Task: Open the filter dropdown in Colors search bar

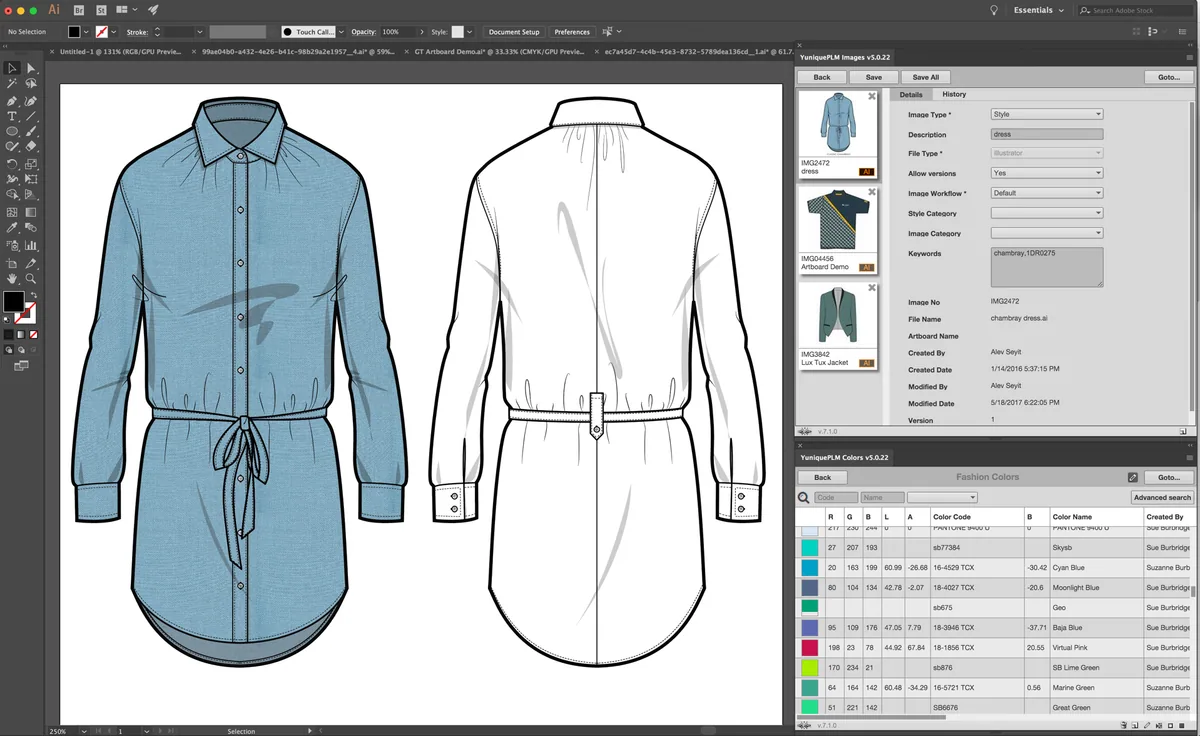Action: pyautogui.click(x=942, y=497)
